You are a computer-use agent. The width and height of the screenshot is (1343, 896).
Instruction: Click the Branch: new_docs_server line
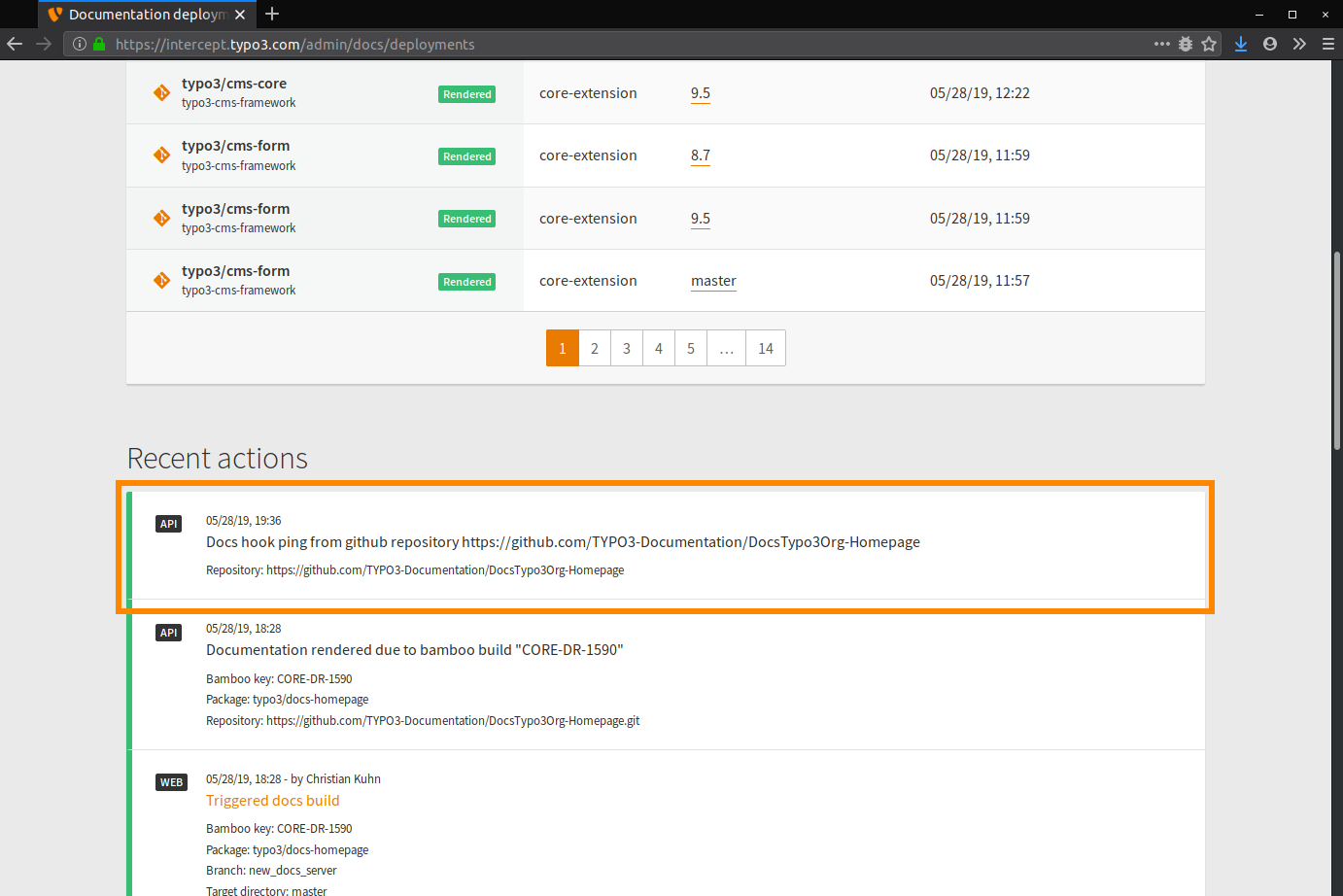(271, 871)
